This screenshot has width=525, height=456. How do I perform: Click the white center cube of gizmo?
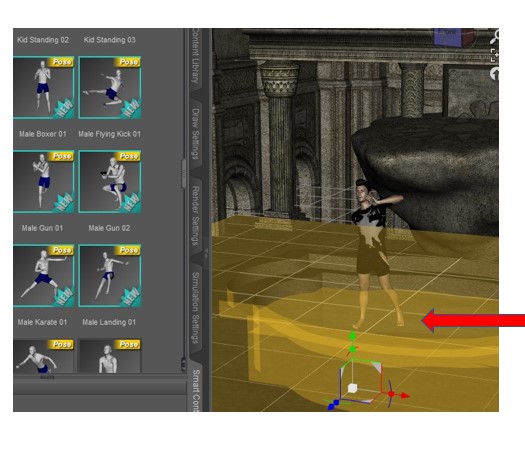pyautogui.click(x=352, y=388)
